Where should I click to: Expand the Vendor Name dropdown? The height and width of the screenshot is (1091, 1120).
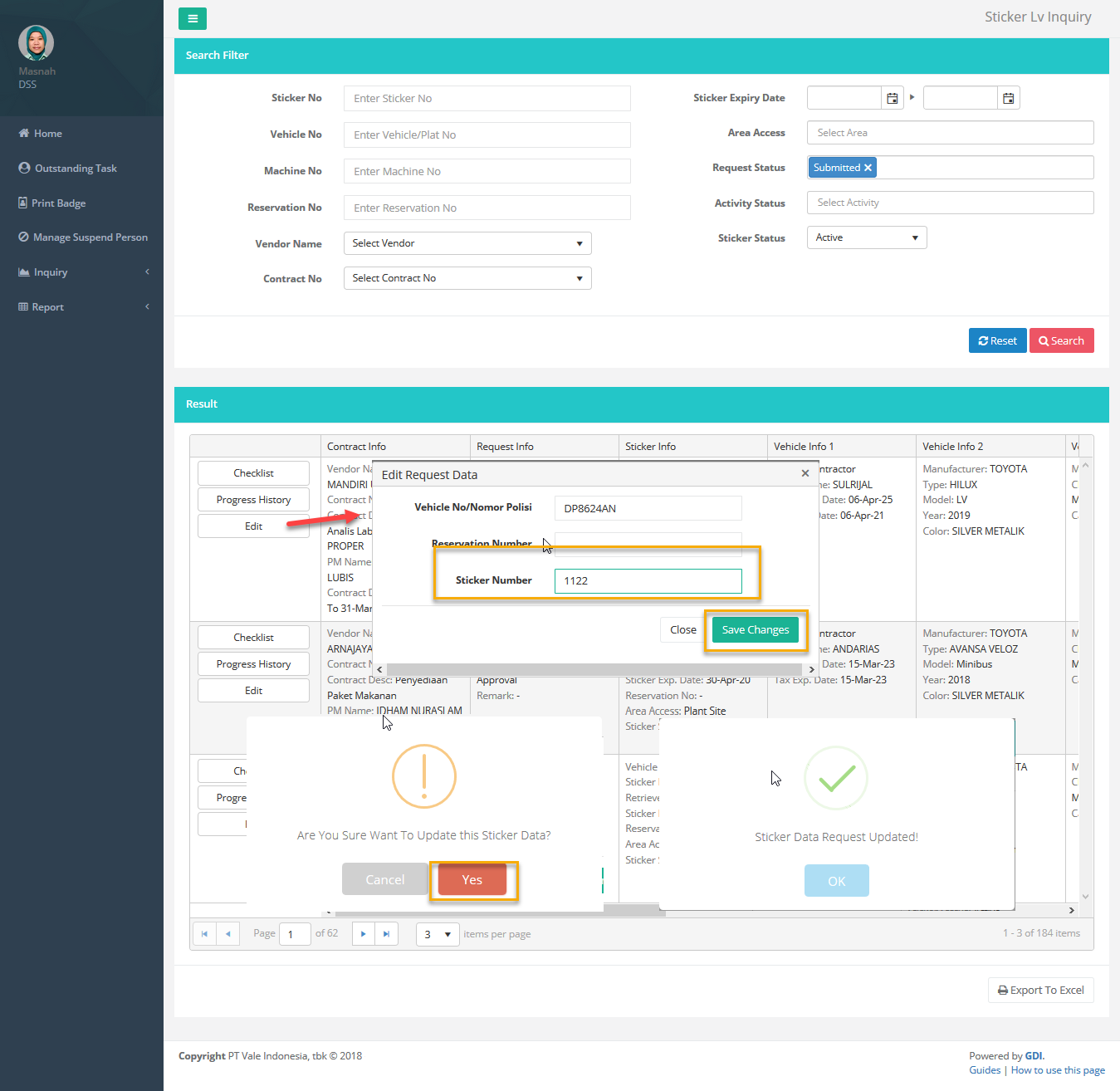[467, 243]
